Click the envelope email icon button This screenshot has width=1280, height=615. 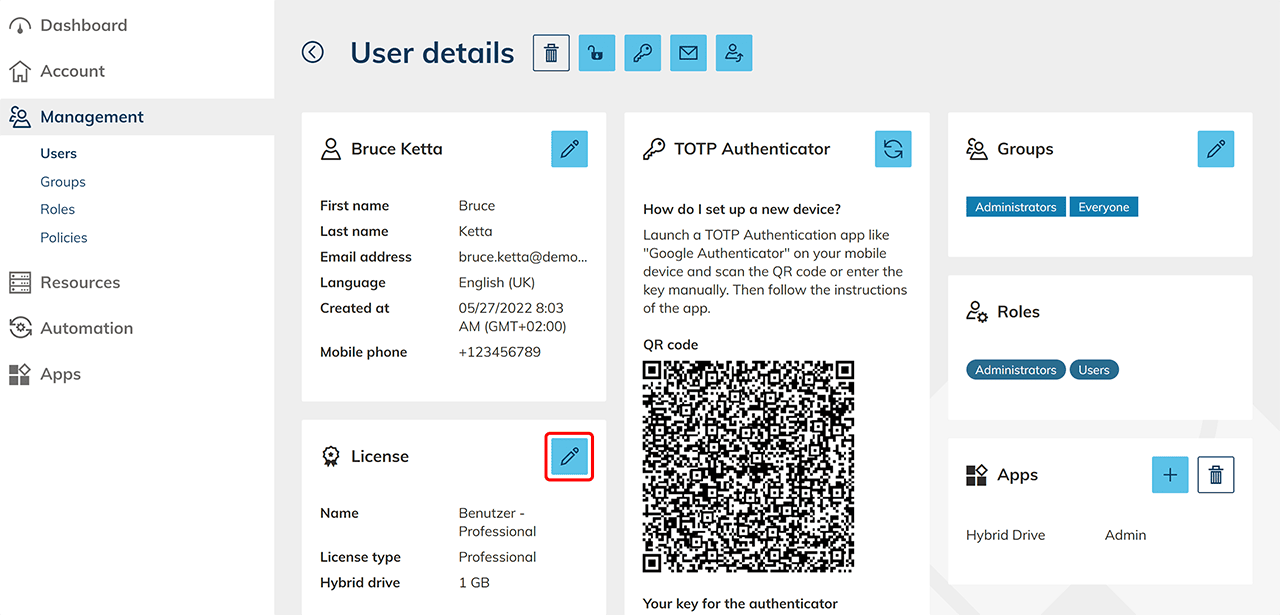pos(688,53)
